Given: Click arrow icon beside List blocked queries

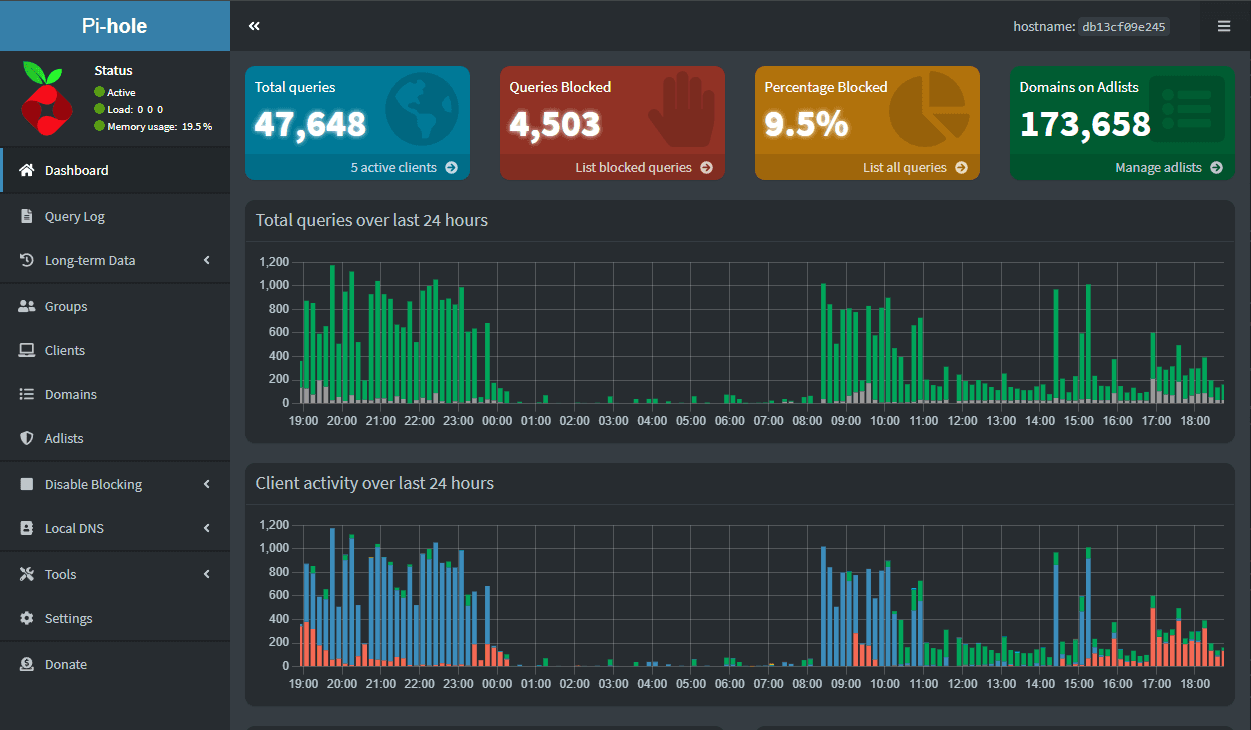Looking at the screenshot, I should pos(706,168).
